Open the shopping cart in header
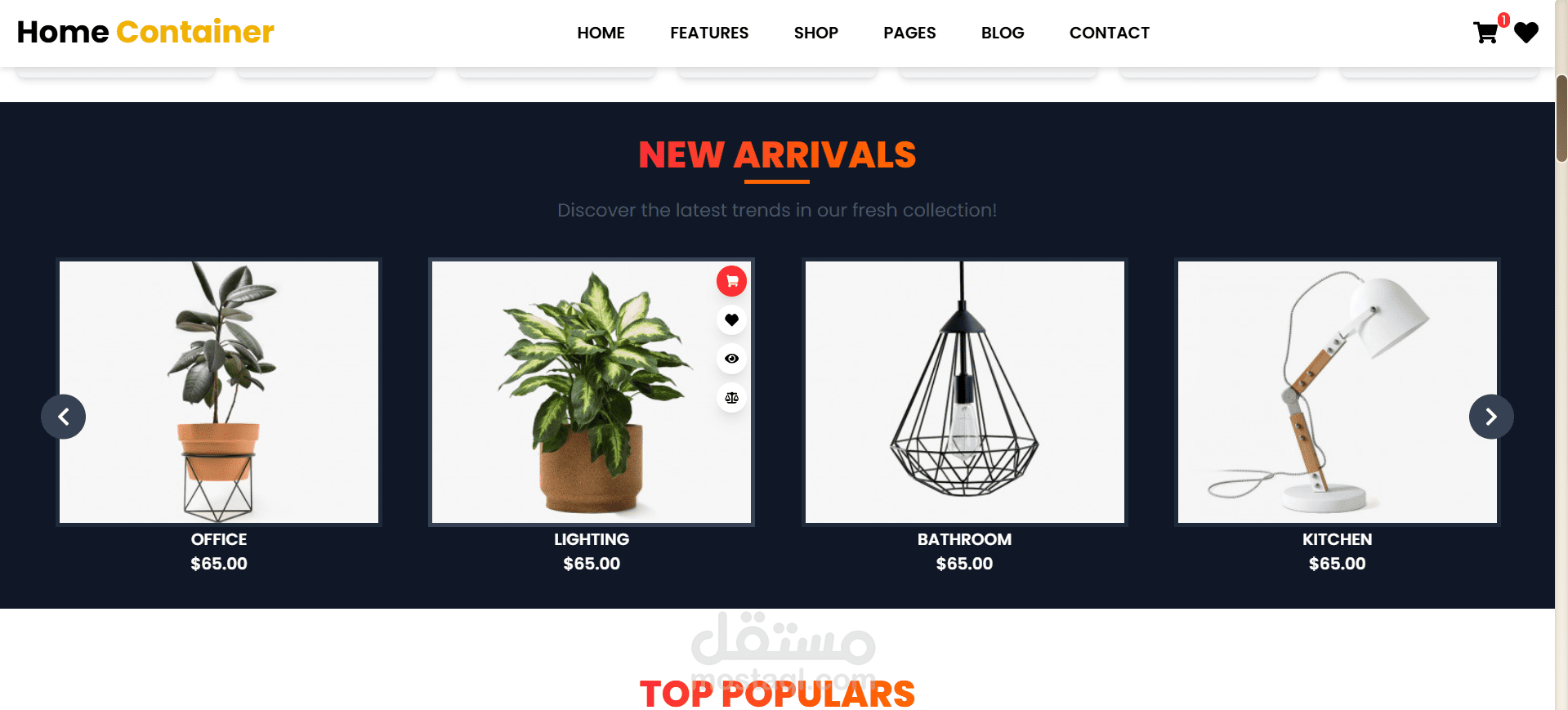This screenshot has width=1568, height=710. point(1485,33)
